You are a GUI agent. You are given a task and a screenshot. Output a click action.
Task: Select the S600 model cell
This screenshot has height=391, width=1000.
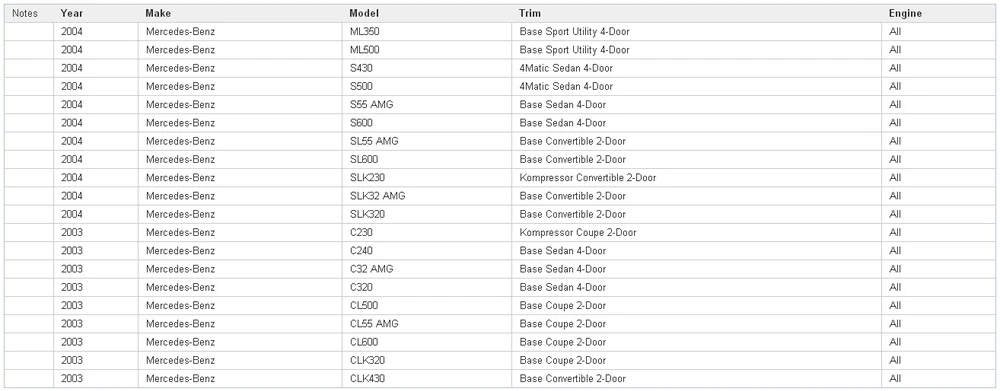[x=427, y=123]
